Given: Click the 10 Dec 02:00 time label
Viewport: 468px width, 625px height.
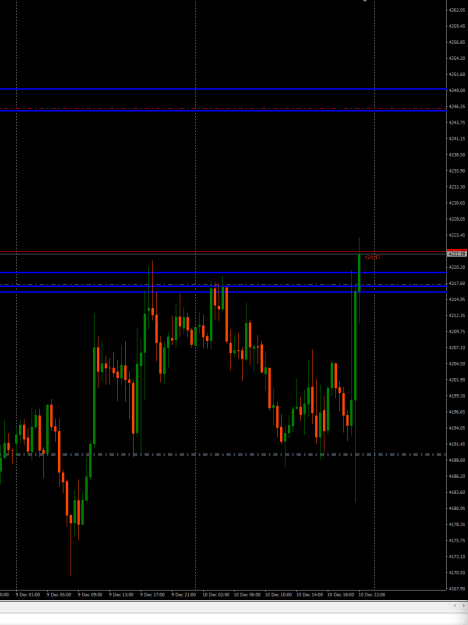Looking at the screenshot, I should click(216, 595).
